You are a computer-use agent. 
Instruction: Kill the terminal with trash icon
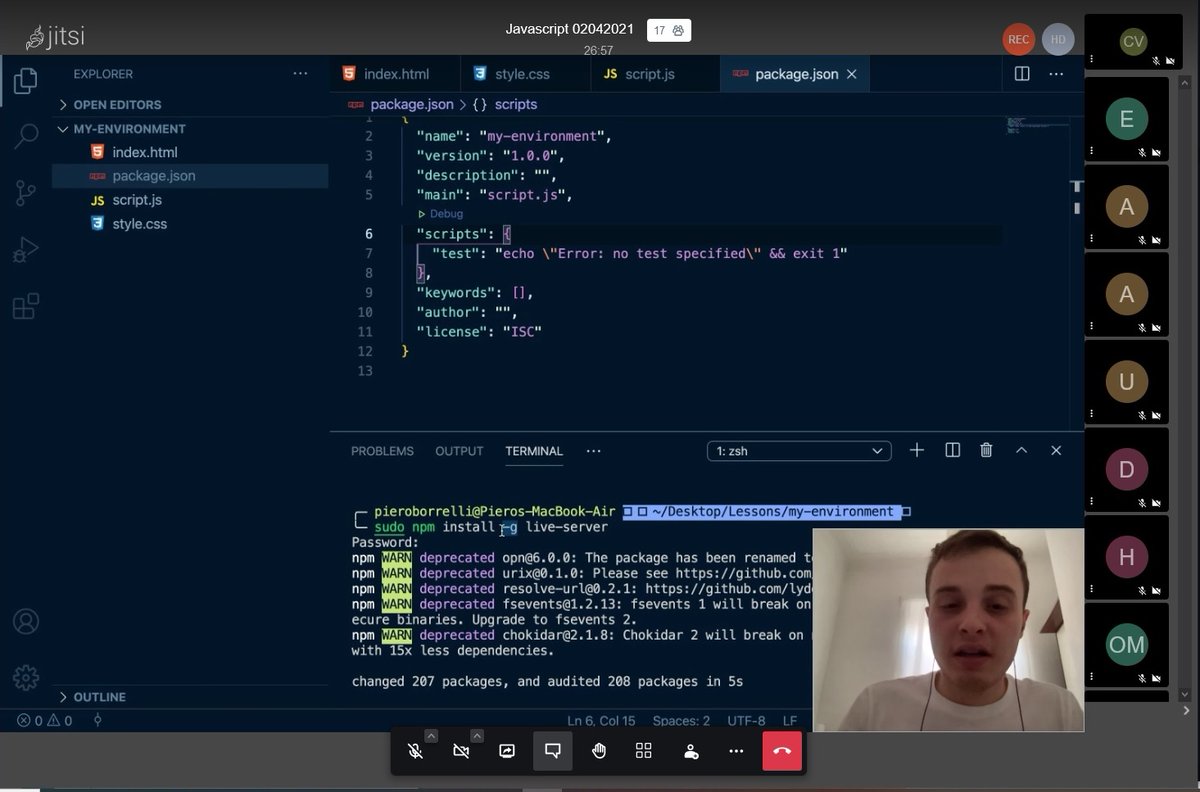pos(986,451)
